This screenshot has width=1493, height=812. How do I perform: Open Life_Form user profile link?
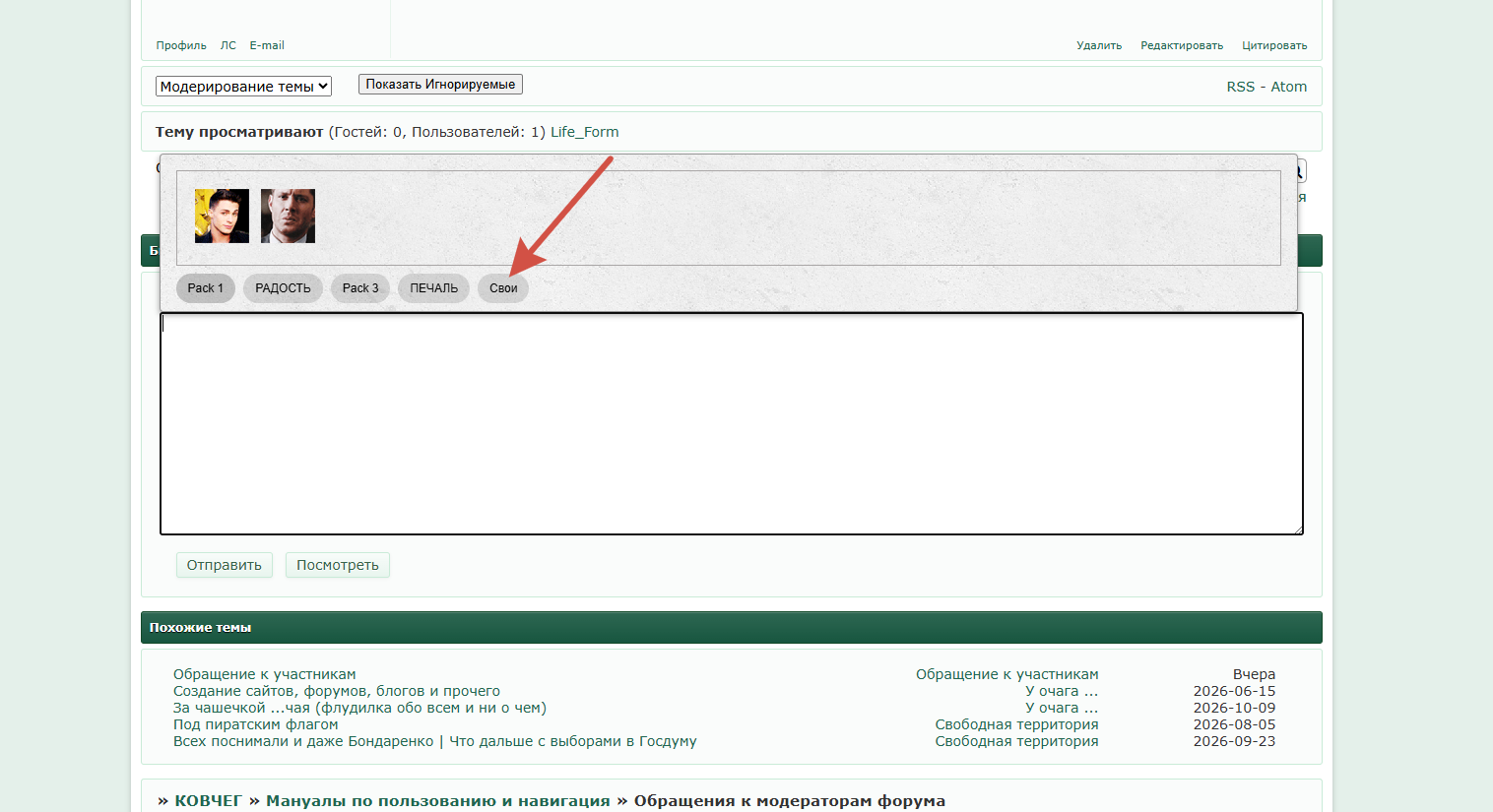tap(585, 132)
